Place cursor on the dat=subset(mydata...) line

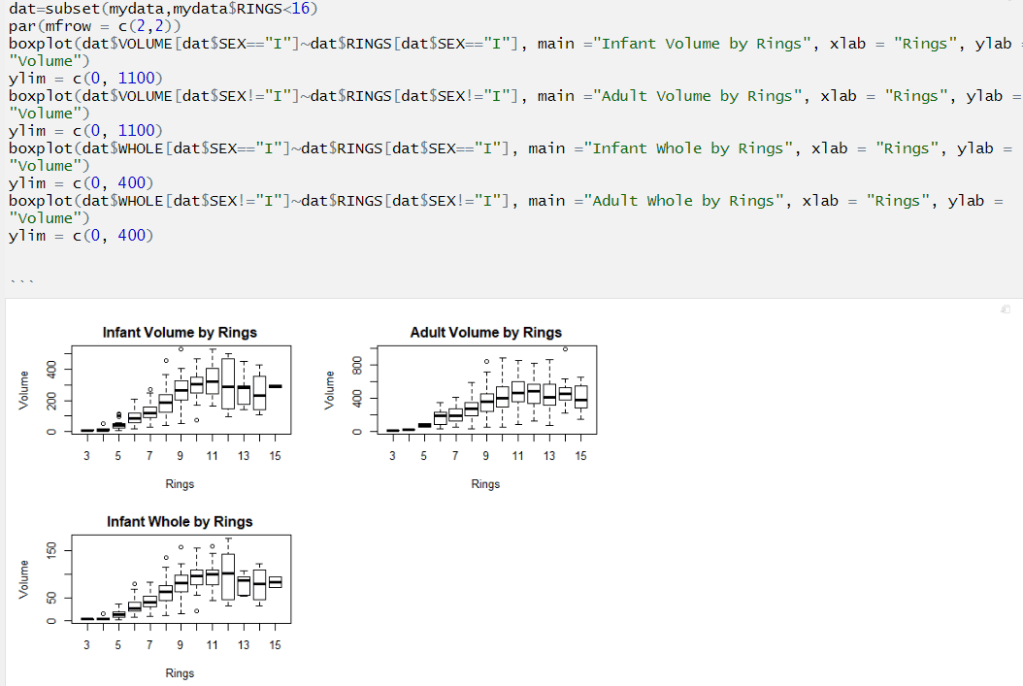(150, 8)
